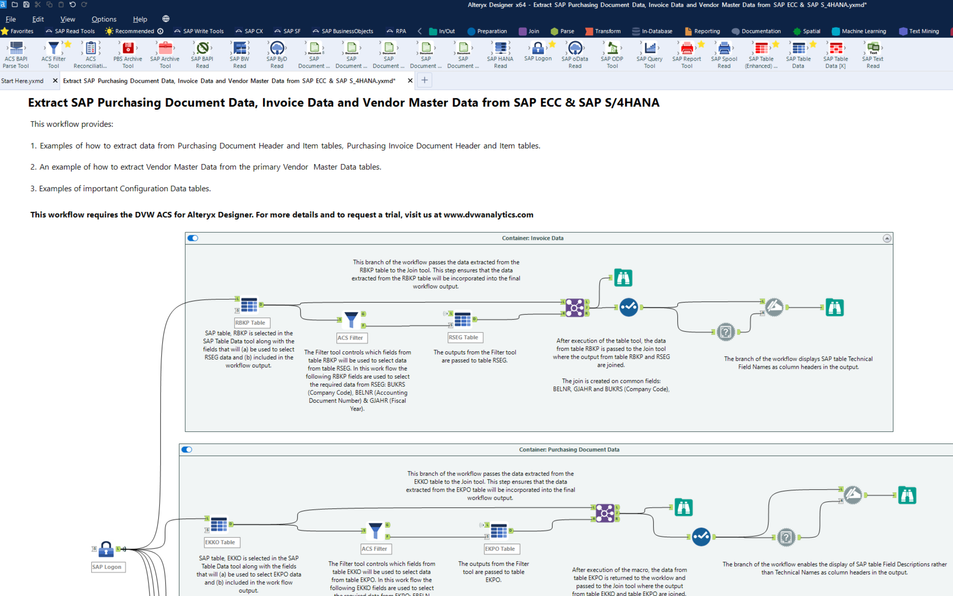Viewport: 953px width, 596px height.
Task: Pick the SAP BAPI Read tool
Action: (x=202, y=55)
